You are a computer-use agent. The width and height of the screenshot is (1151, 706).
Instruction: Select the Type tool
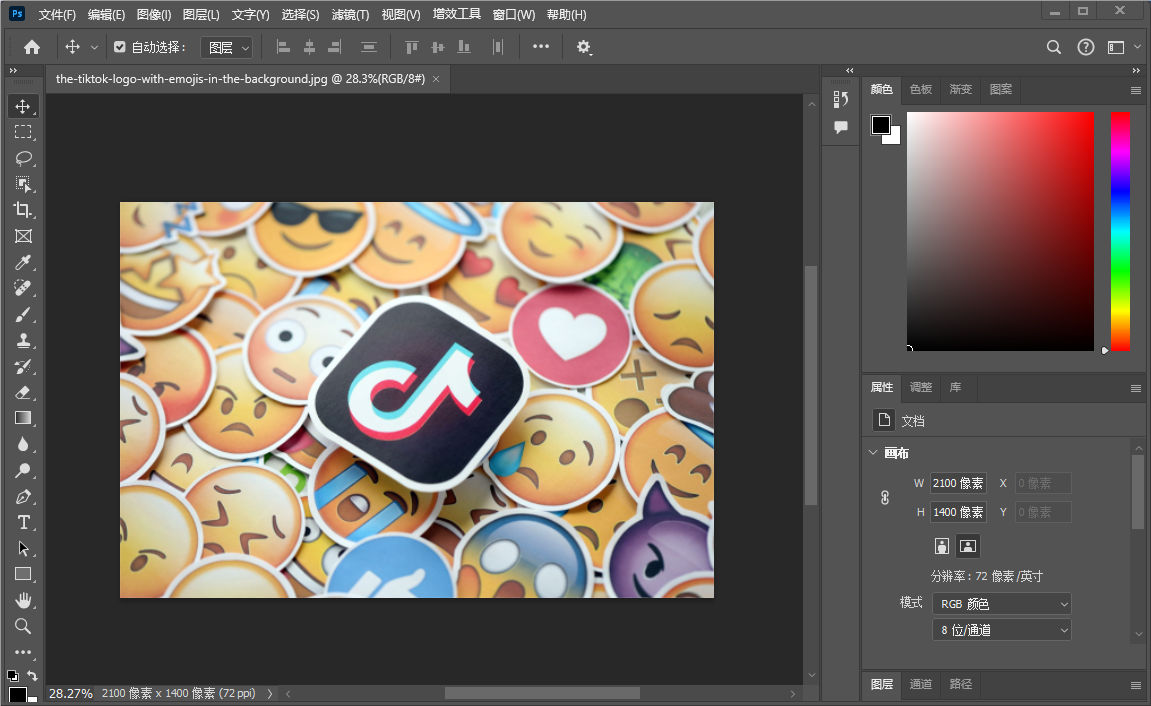(24, 522)
